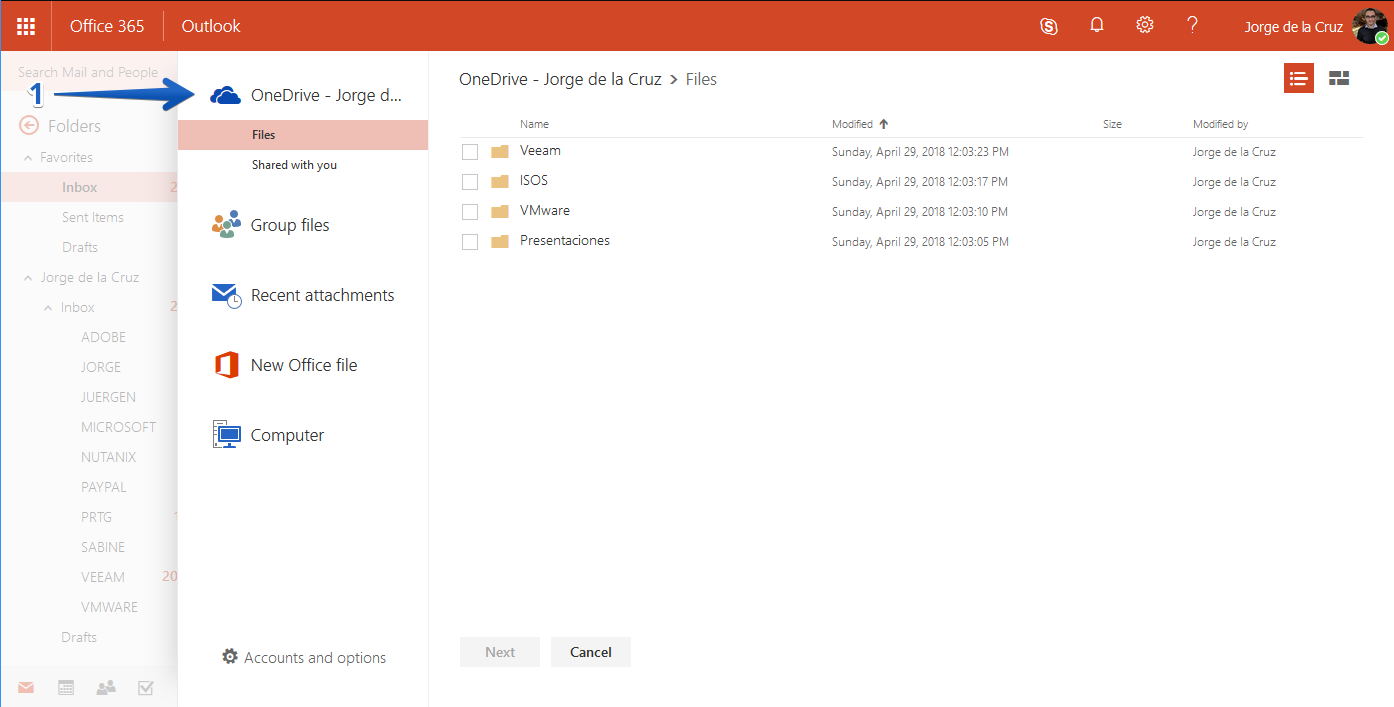Select the ADOBE mail folder
Image resolution: width=1394 pixels, height=707 pixels.
pyautogui.click(x=103, y=337)
